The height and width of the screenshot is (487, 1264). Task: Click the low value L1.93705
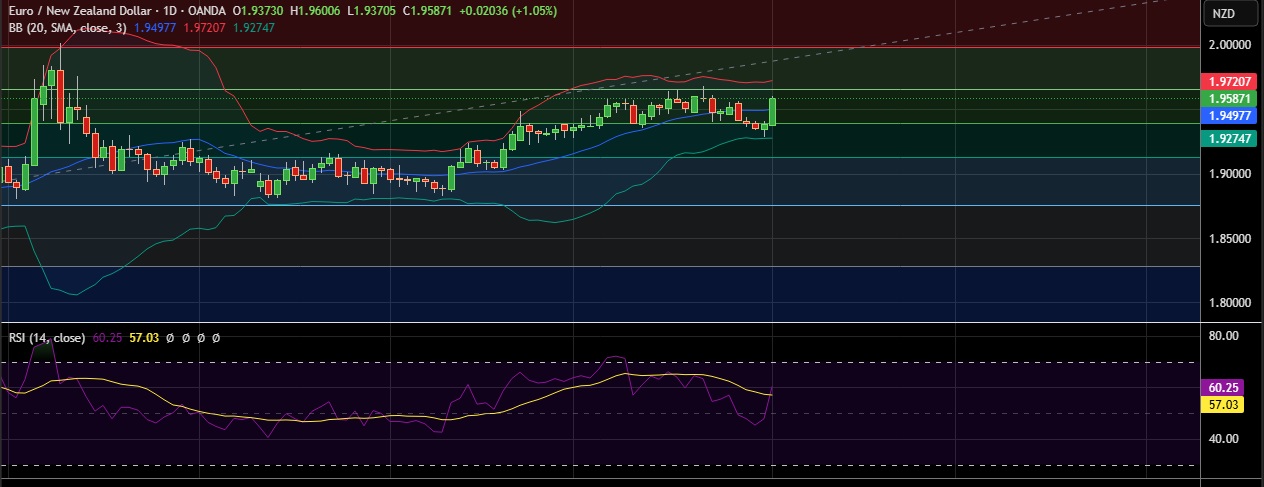tap(371, 10)
